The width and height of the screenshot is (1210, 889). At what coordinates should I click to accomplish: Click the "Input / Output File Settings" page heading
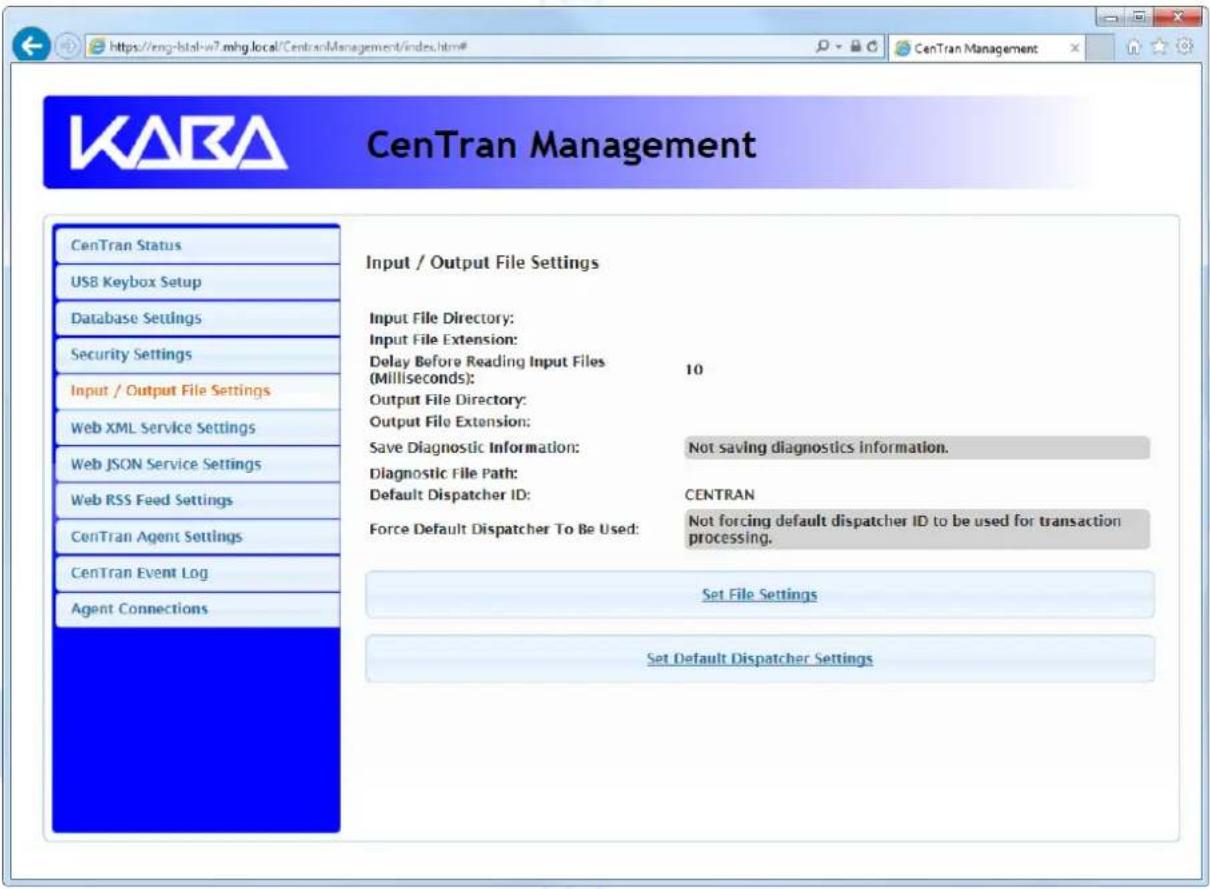(x=483, y=263)
